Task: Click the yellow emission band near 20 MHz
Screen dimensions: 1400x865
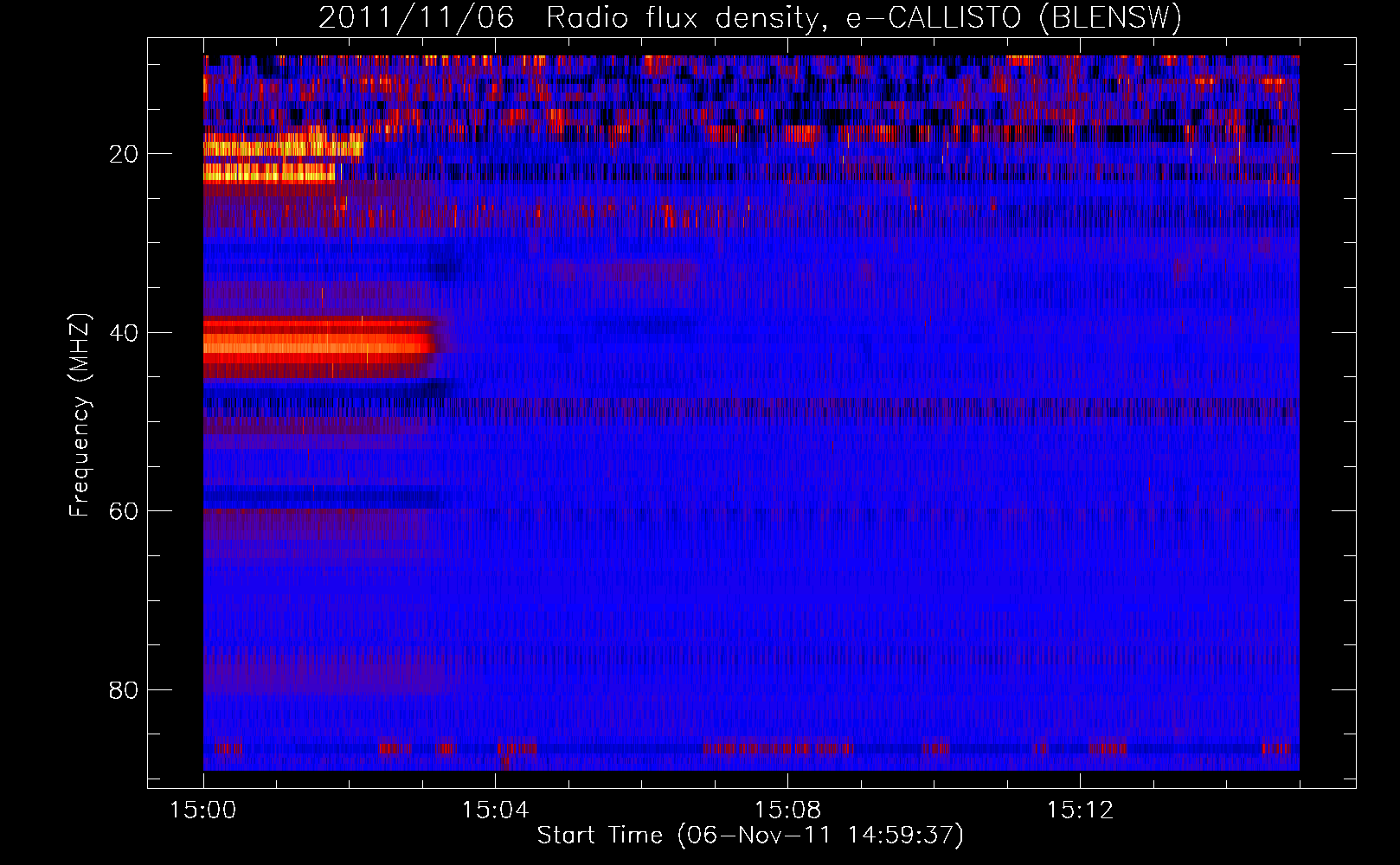Action: click(282, 149)
